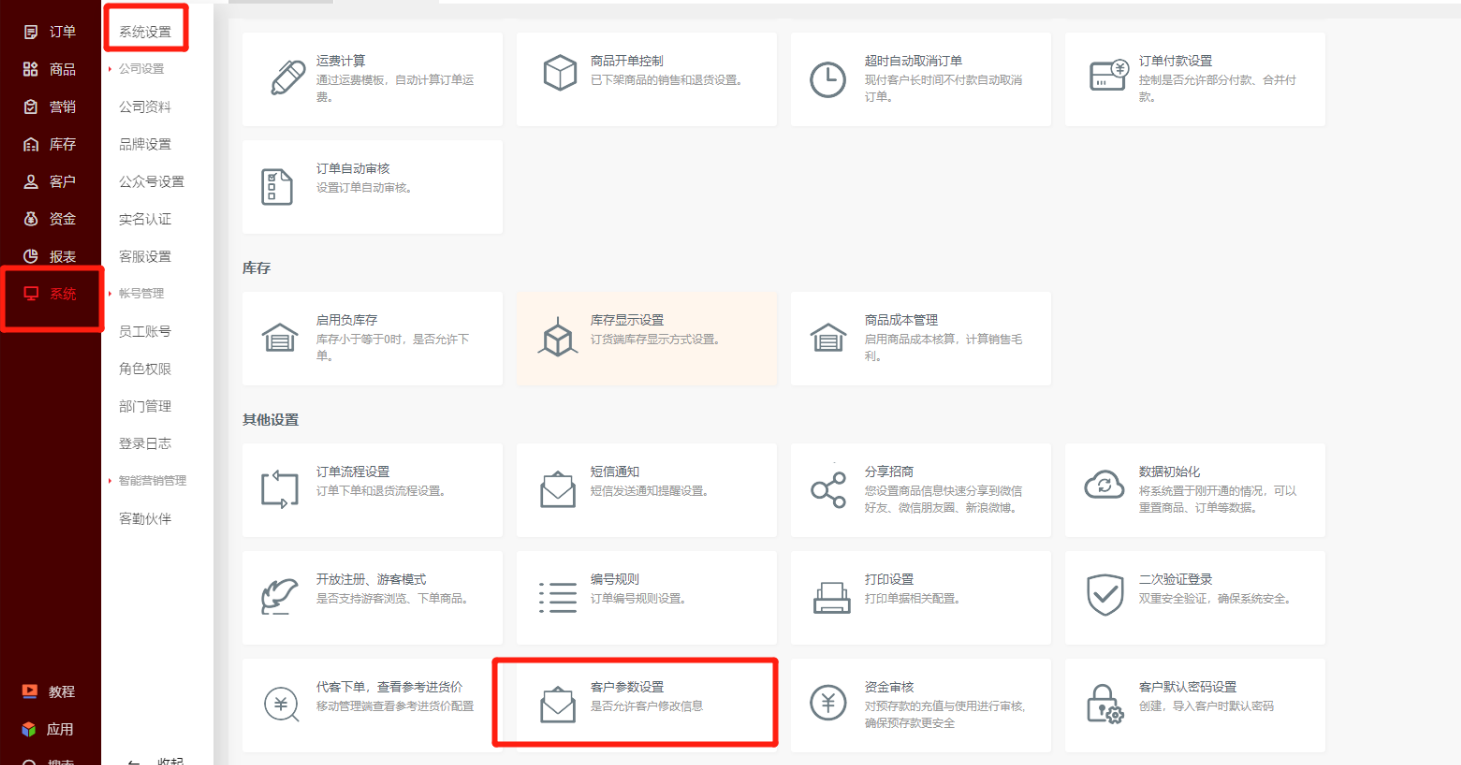
Task: Open 角色权限 submenu item
Action: click(145, 369)
